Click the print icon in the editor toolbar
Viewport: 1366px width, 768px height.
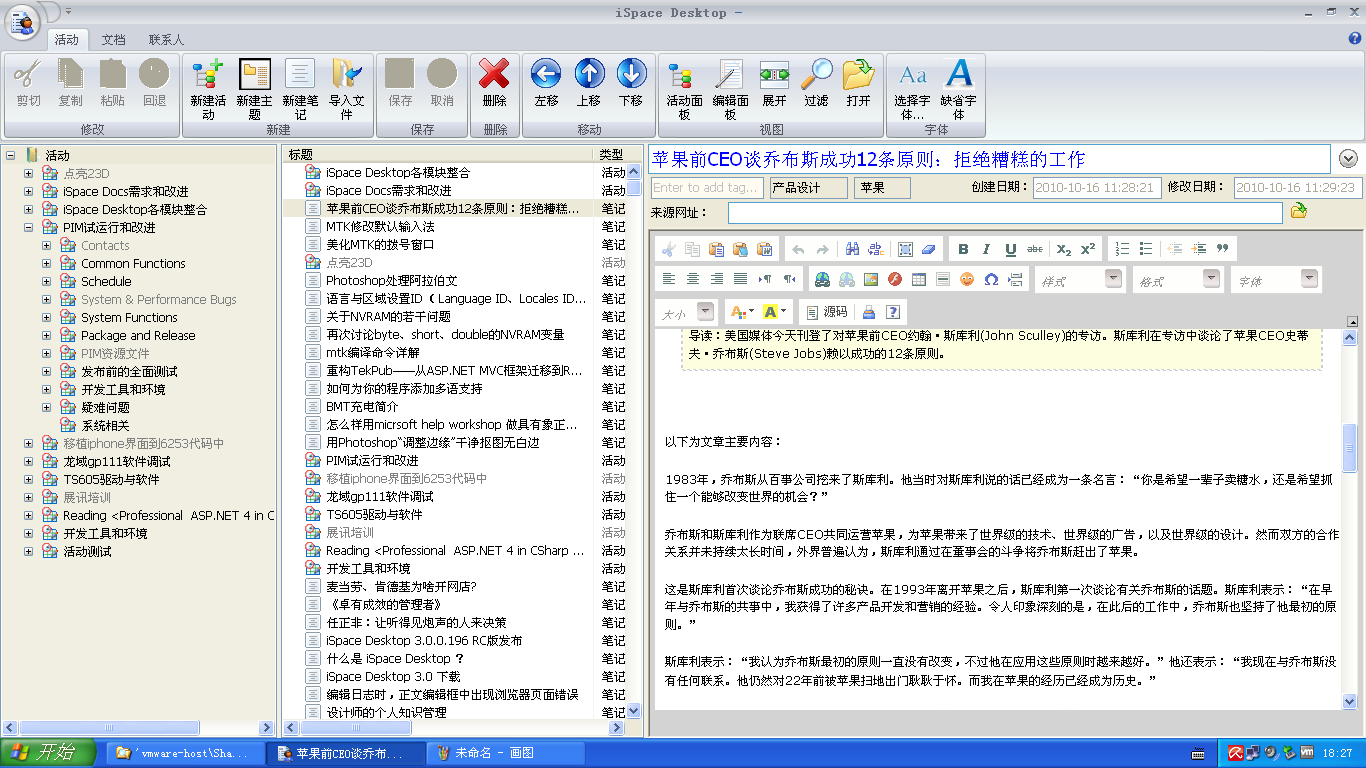[x=869, y=312]
